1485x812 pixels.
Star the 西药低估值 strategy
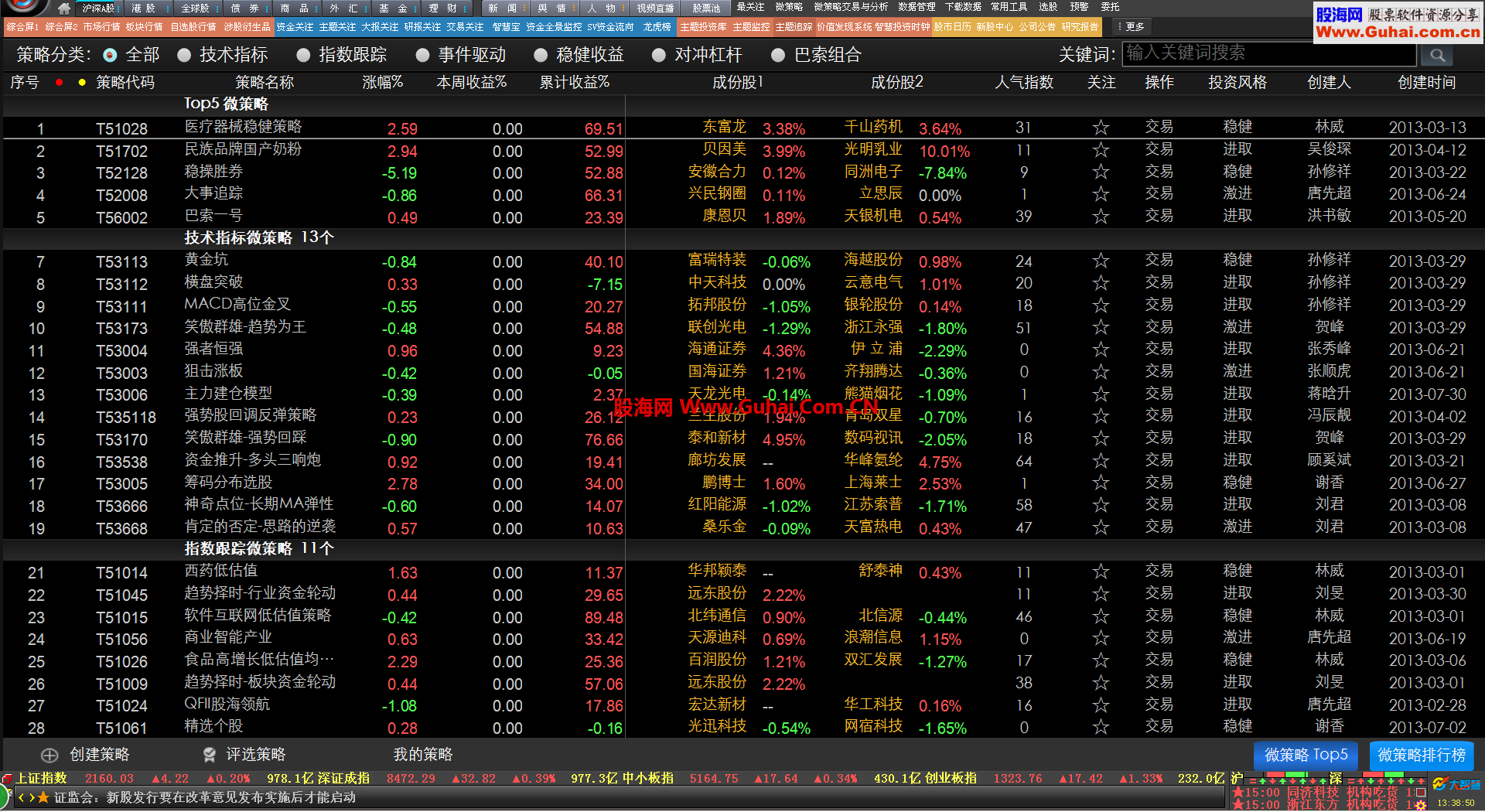click(1101, 571)
